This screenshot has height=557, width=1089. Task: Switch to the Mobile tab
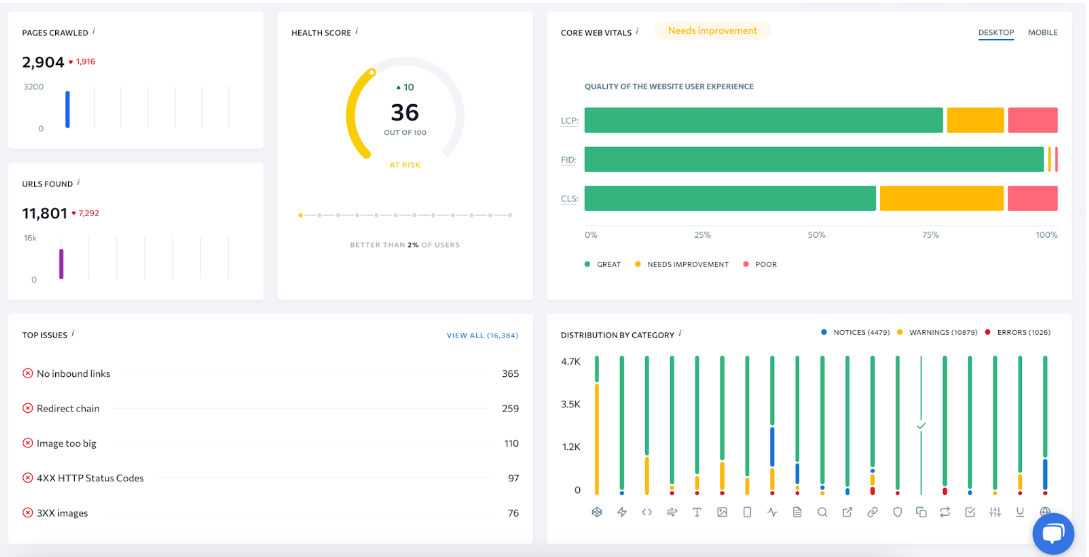coord(1042,33)
